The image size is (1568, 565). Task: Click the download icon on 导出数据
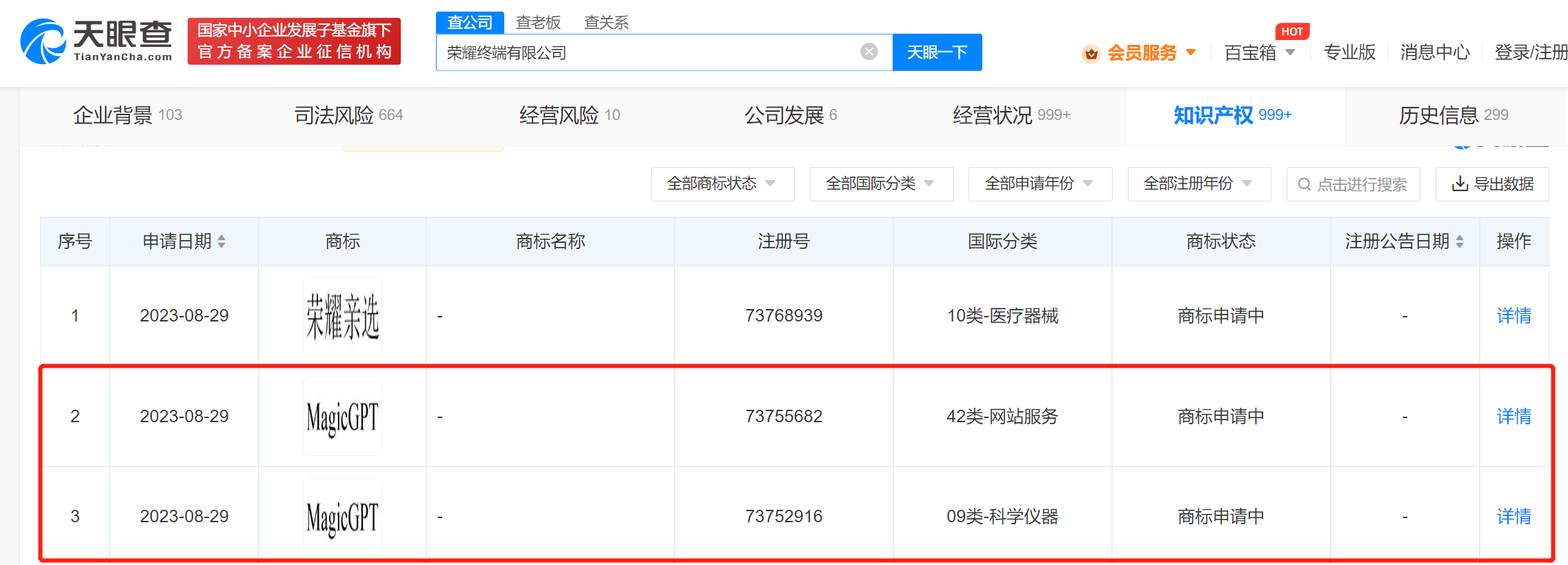1460,184
